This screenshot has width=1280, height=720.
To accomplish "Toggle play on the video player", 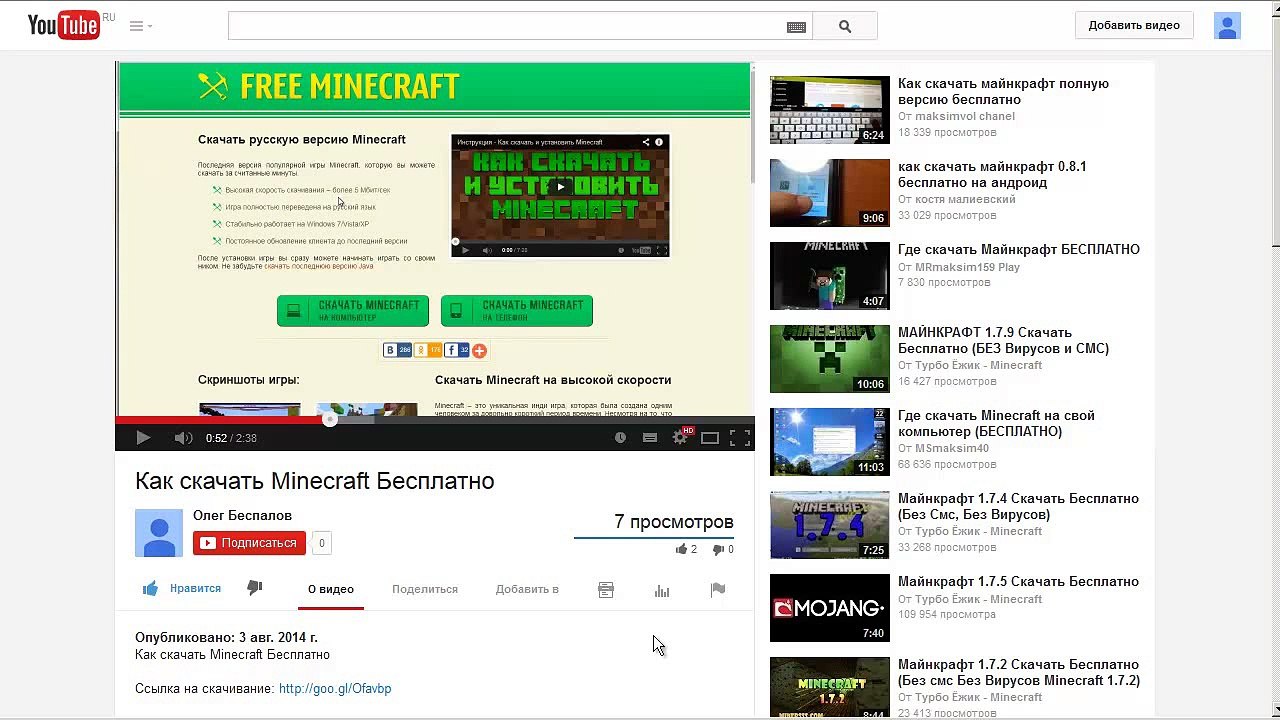I will tap(143, 437).
